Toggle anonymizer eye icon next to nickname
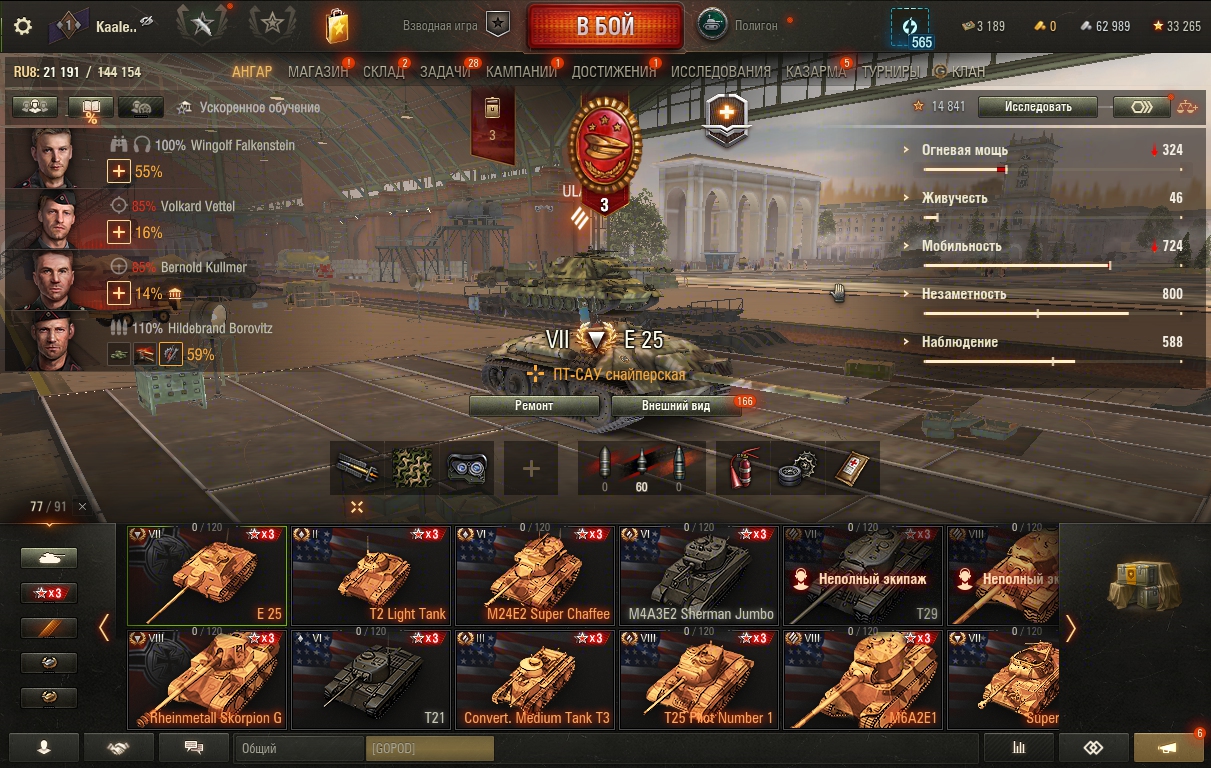 coord(147,22)
